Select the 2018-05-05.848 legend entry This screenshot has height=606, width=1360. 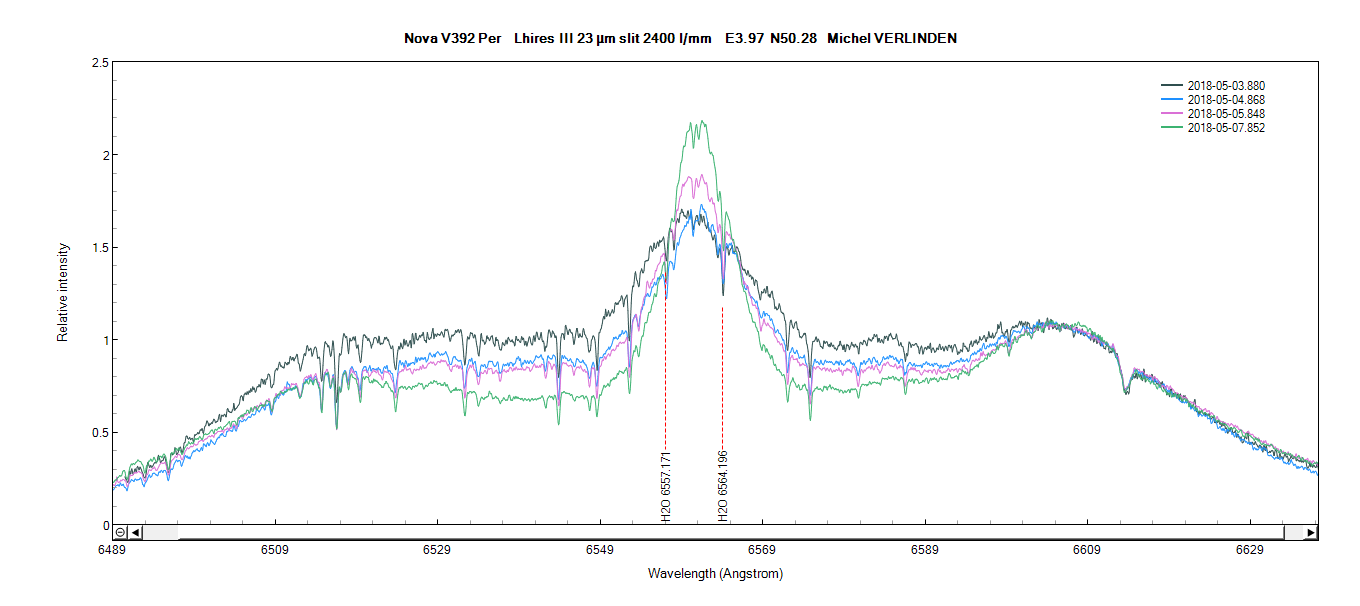pyautogui.click(x=1218, y=114)
